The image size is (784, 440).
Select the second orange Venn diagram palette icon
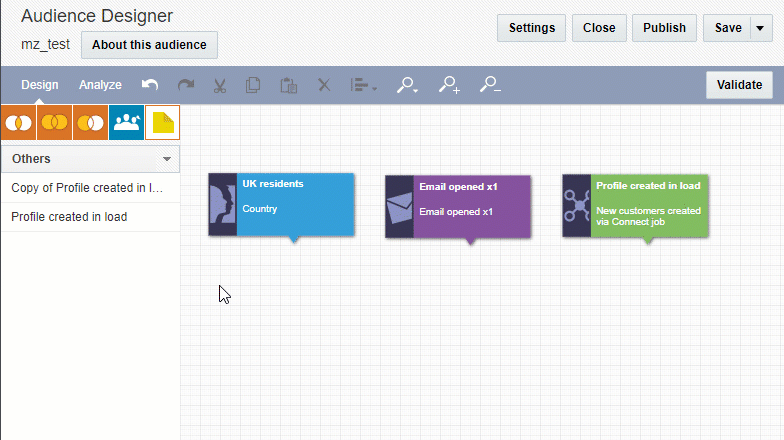(54, 122)
